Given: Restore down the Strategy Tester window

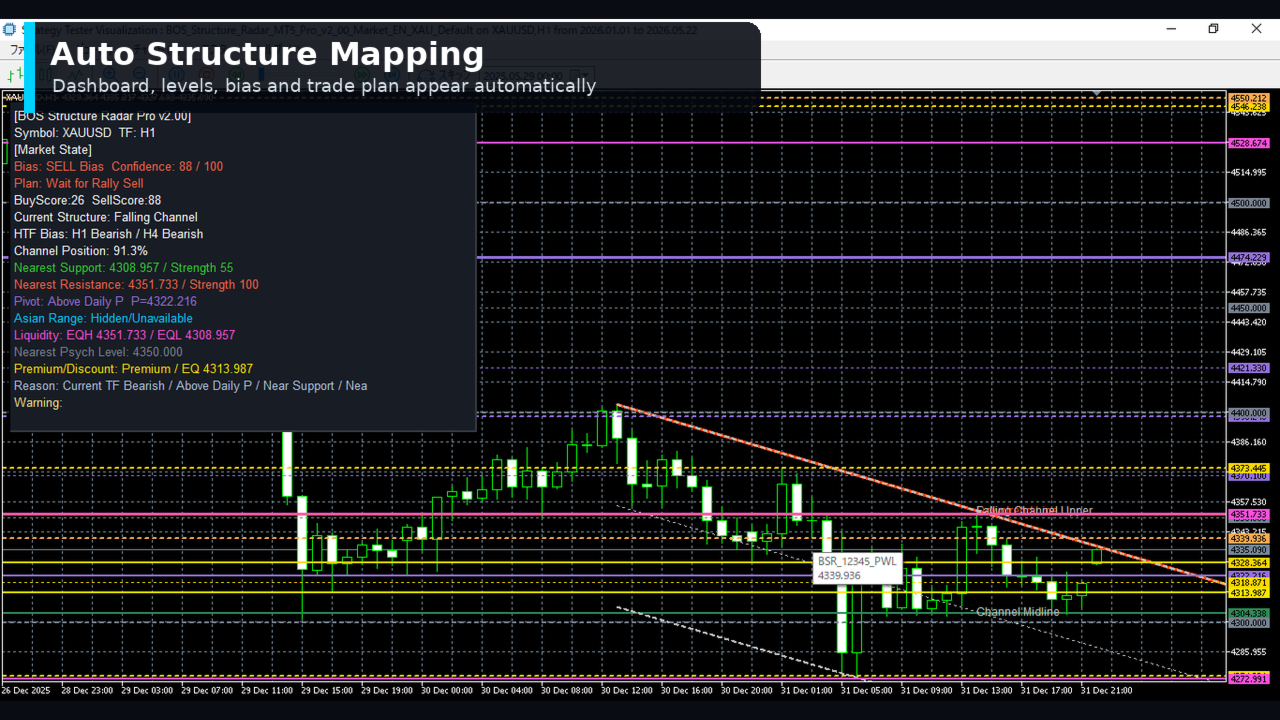Looking at the screenshot, I should tap(1213, 29).
